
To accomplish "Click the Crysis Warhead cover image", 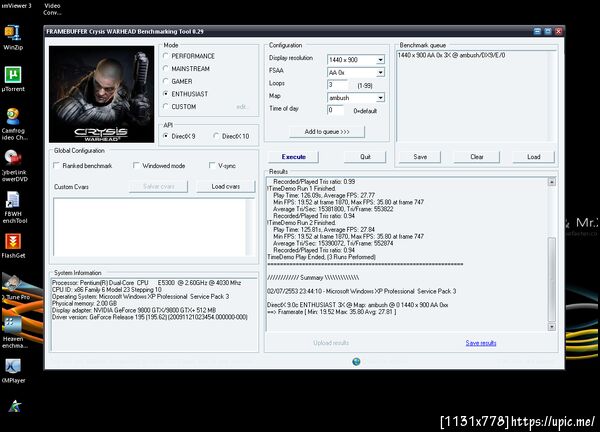I will click(x=101, y=94).
